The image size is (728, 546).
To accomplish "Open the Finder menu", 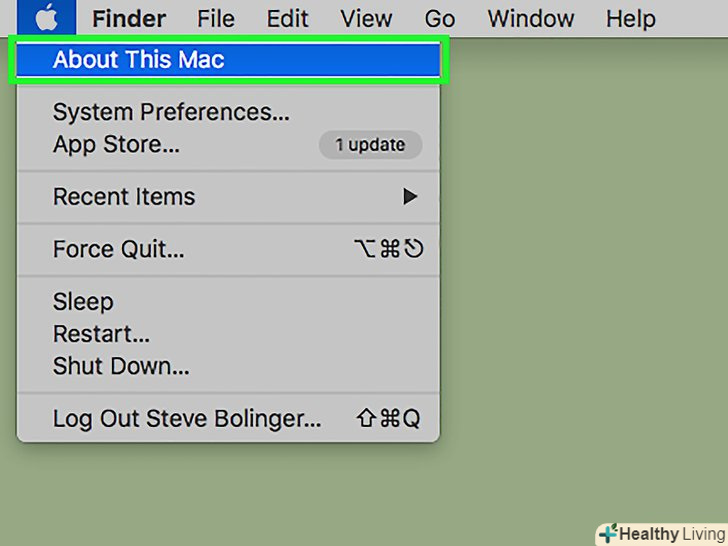I will click(x=129, y=18).
